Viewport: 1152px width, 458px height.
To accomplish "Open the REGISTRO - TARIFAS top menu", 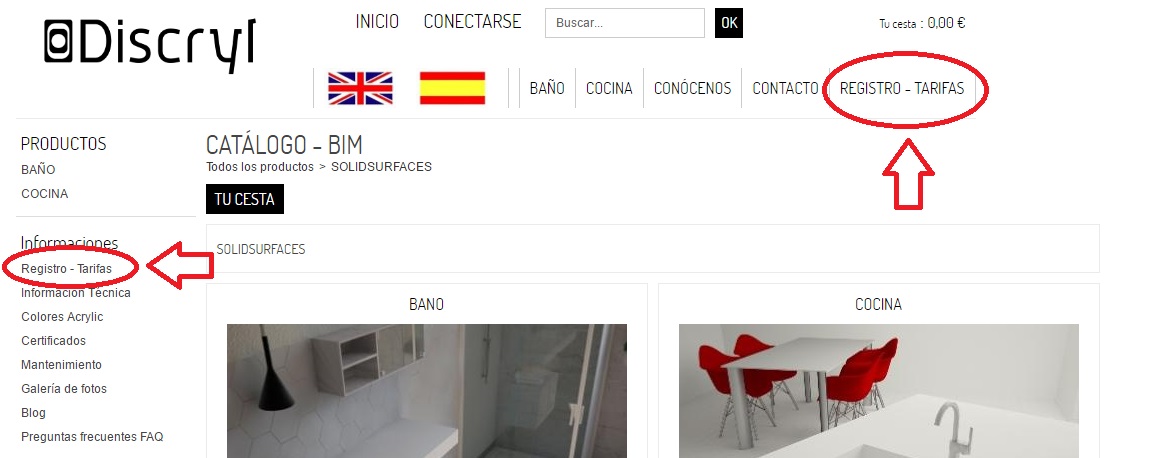I will [902, 88].
